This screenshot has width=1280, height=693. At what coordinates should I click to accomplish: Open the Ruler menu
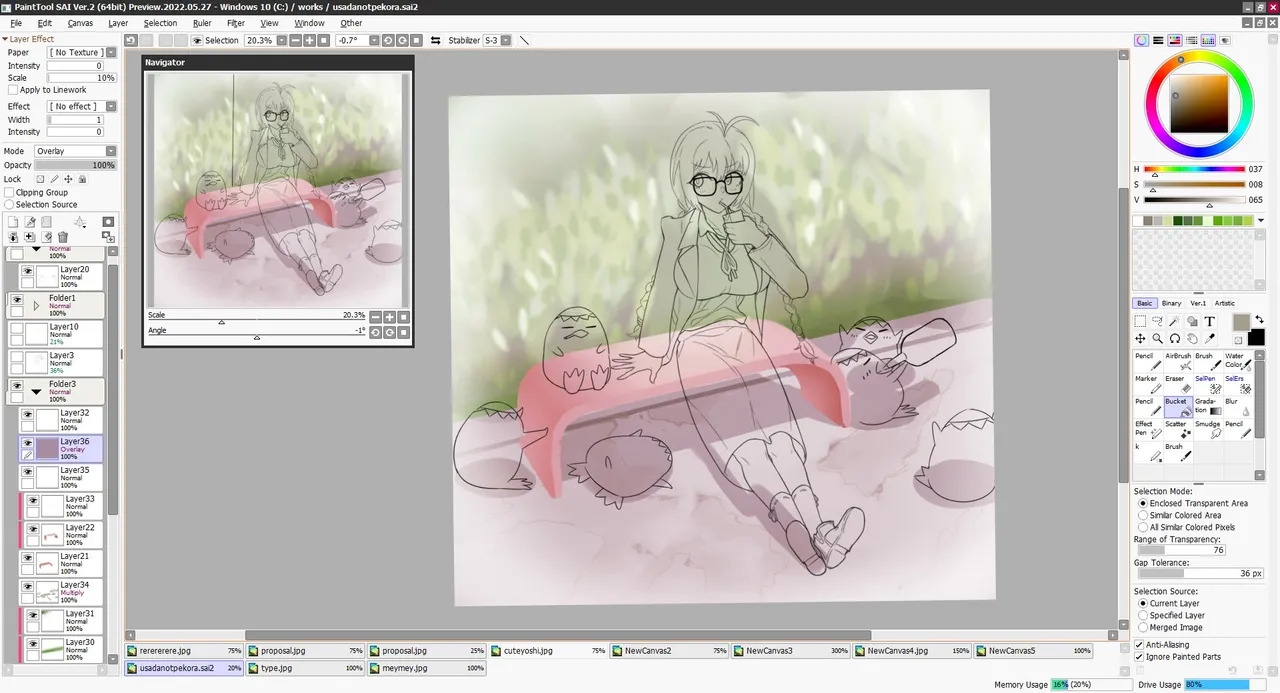tap(202, 23)
